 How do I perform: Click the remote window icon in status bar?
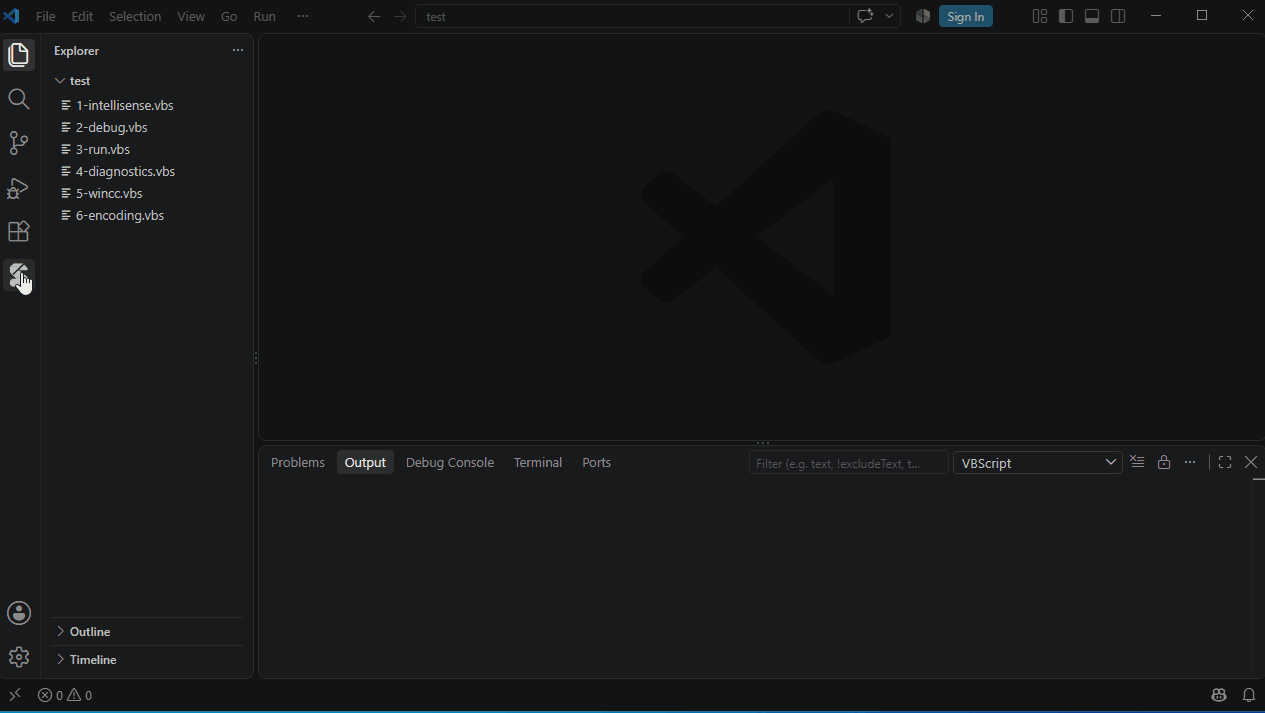tap(15, 695)
